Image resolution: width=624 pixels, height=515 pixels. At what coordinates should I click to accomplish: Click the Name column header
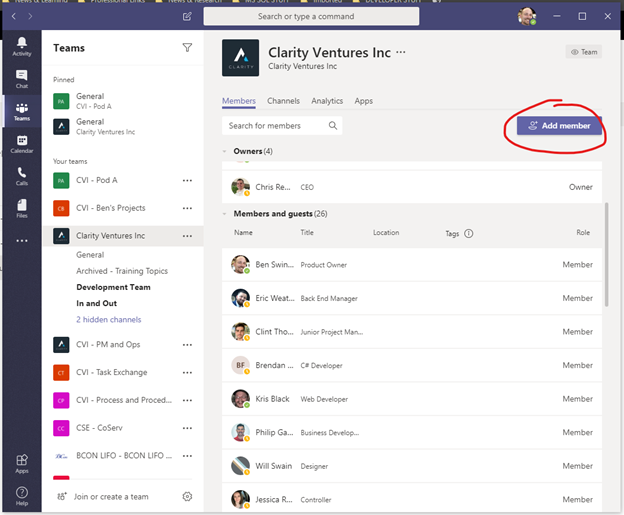[243, 232]
